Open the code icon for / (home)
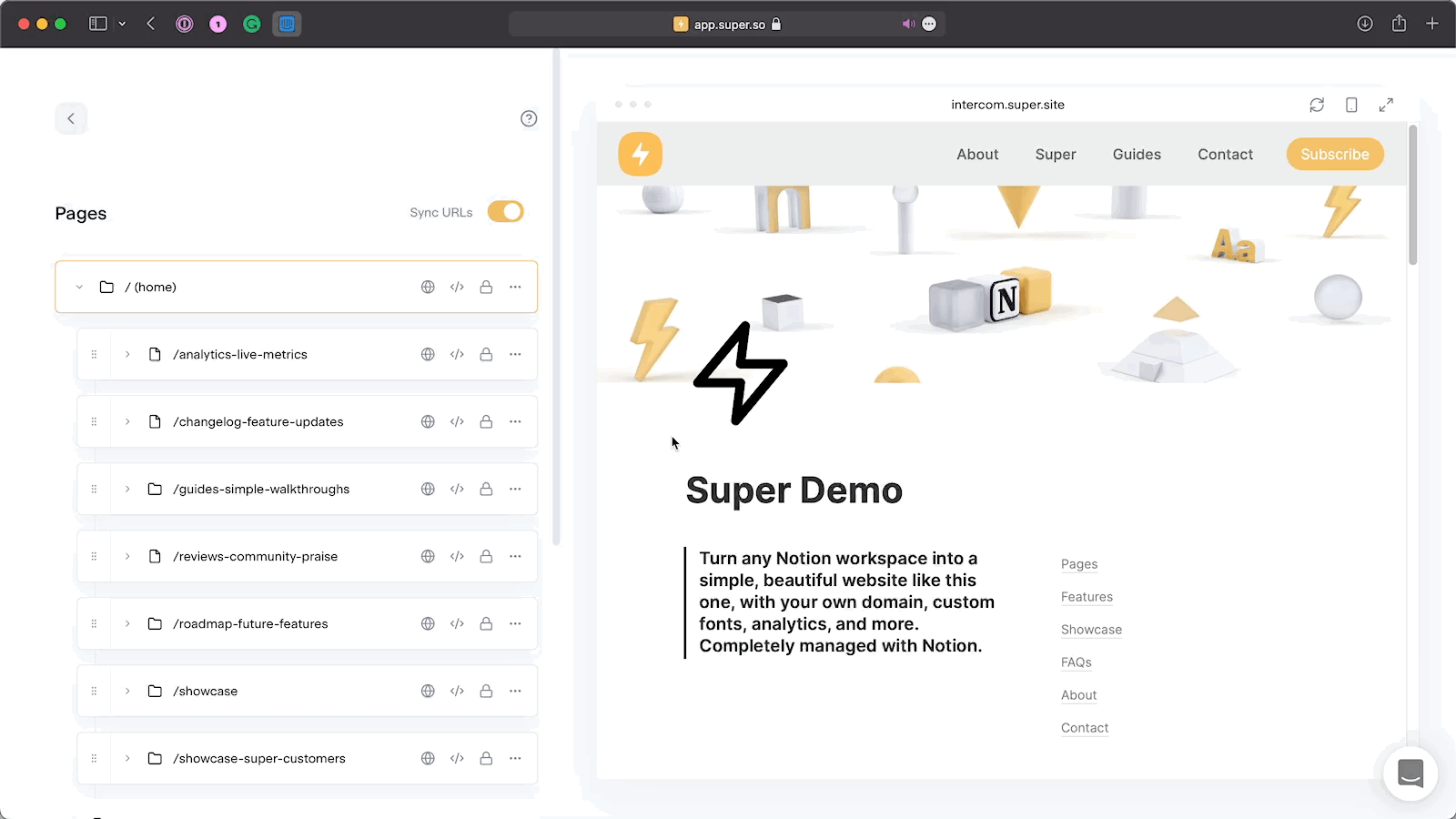Viewport: 1456px width, 819px height. [x=457, y=287]
